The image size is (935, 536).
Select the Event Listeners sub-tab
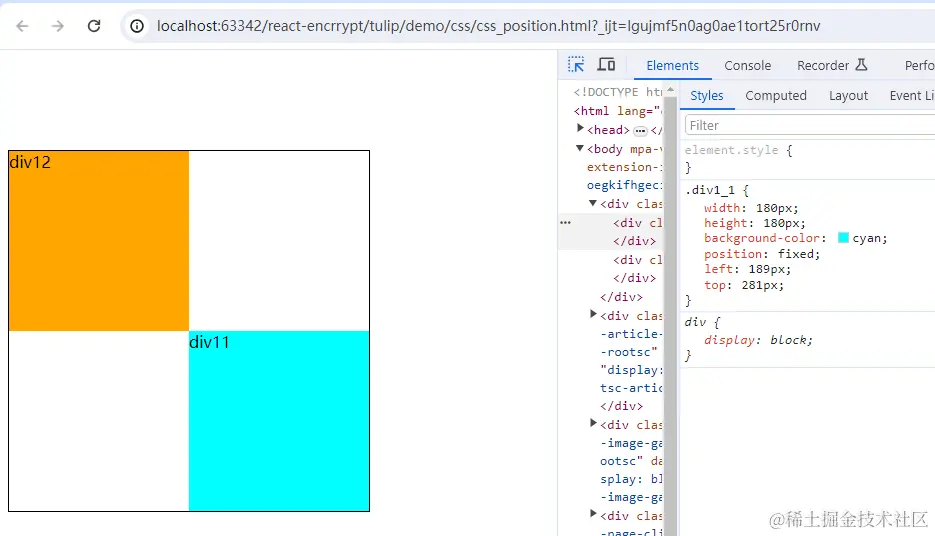pos(912,95)
